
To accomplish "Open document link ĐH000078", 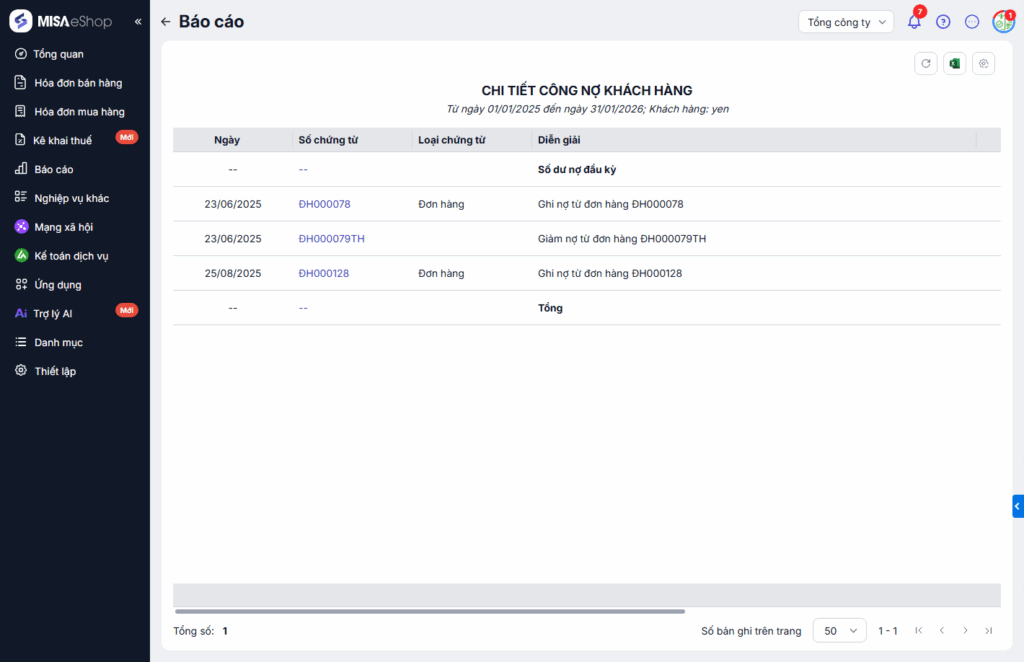I will coord(324,204).
